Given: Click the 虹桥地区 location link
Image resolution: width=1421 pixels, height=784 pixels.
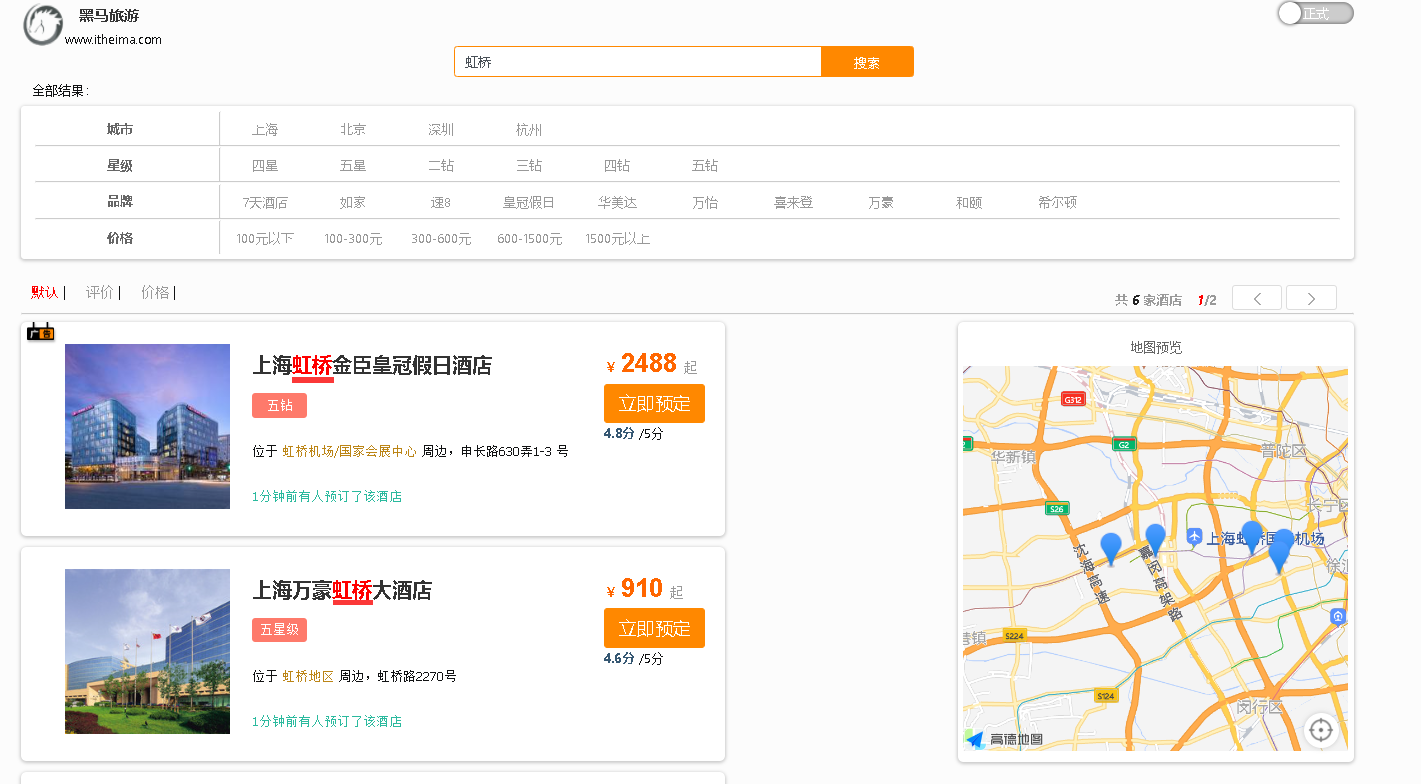Looking at the screenshot, I should click(x=308, y=676).
